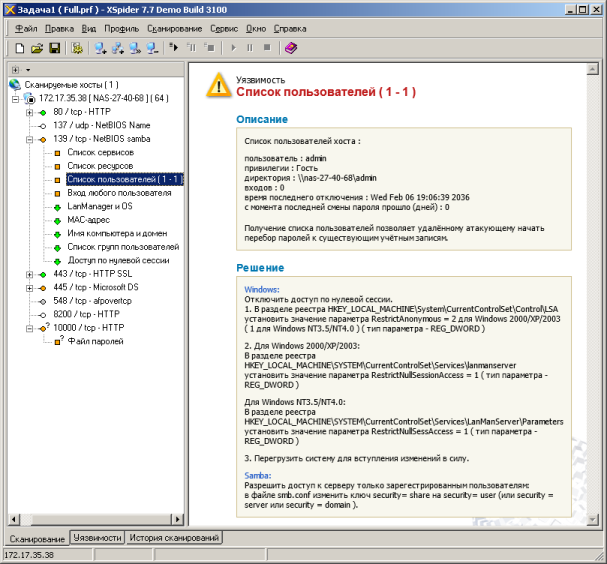The height and width of the screenshot is (564, 607).
Task: Click the Samba: solution heading link
Action: coord(258,475)
